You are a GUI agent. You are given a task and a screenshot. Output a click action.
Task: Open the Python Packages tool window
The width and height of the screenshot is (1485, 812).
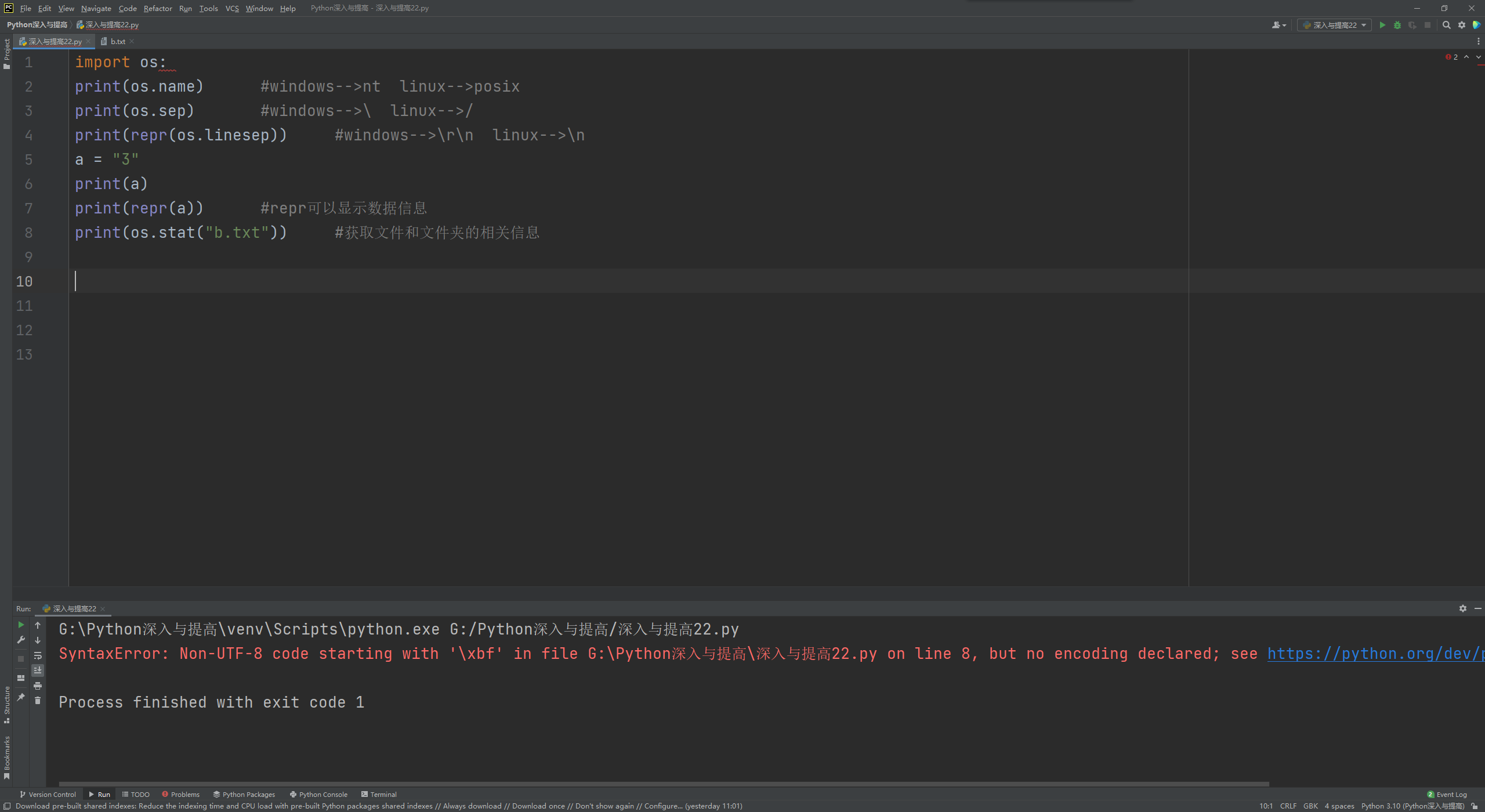click(244, 795)
